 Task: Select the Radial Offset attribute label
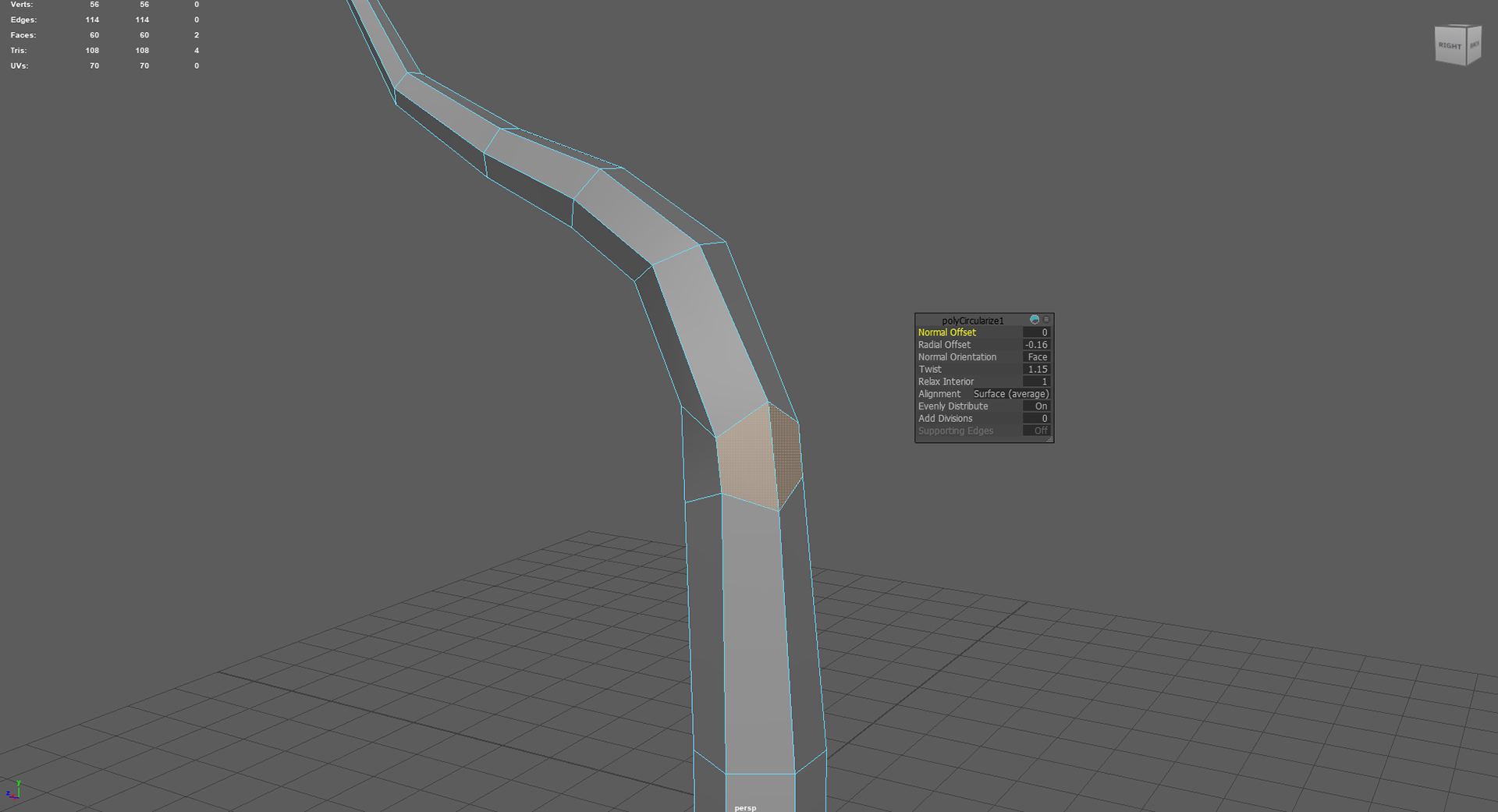coord(944,345)
